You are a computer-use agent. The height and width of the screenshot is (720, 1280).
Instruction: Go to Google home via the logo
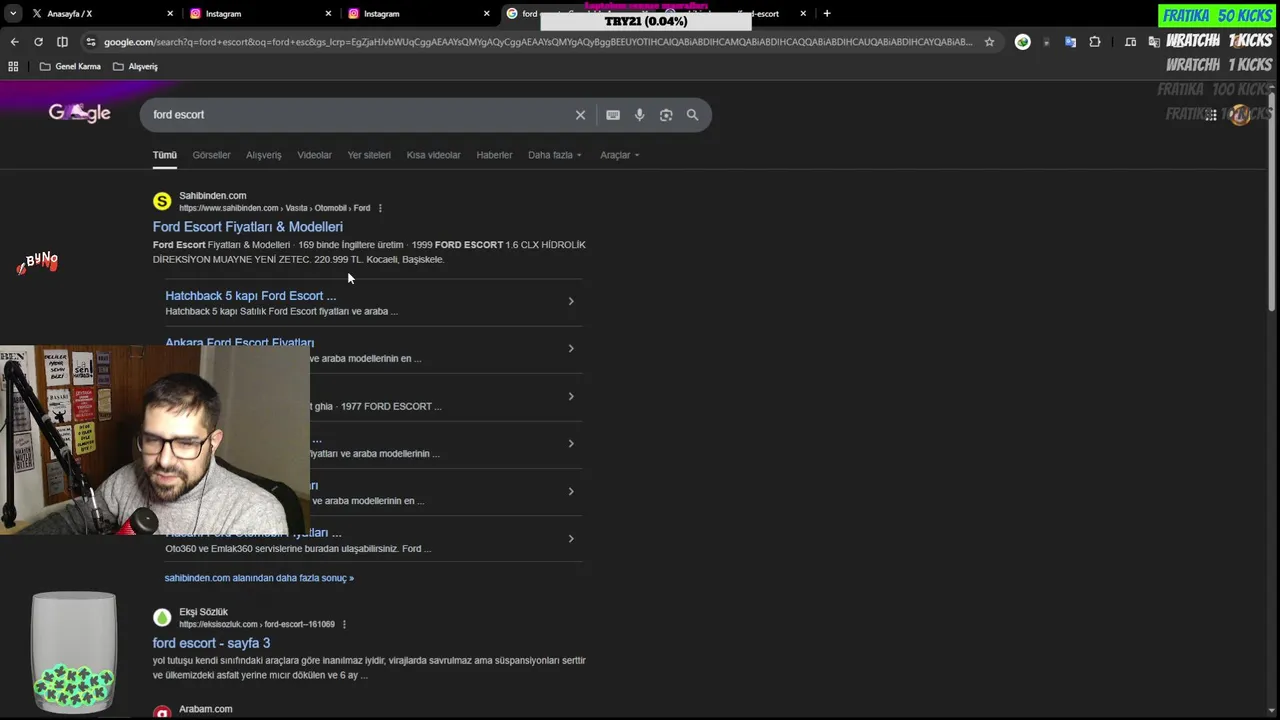[80, 113]
